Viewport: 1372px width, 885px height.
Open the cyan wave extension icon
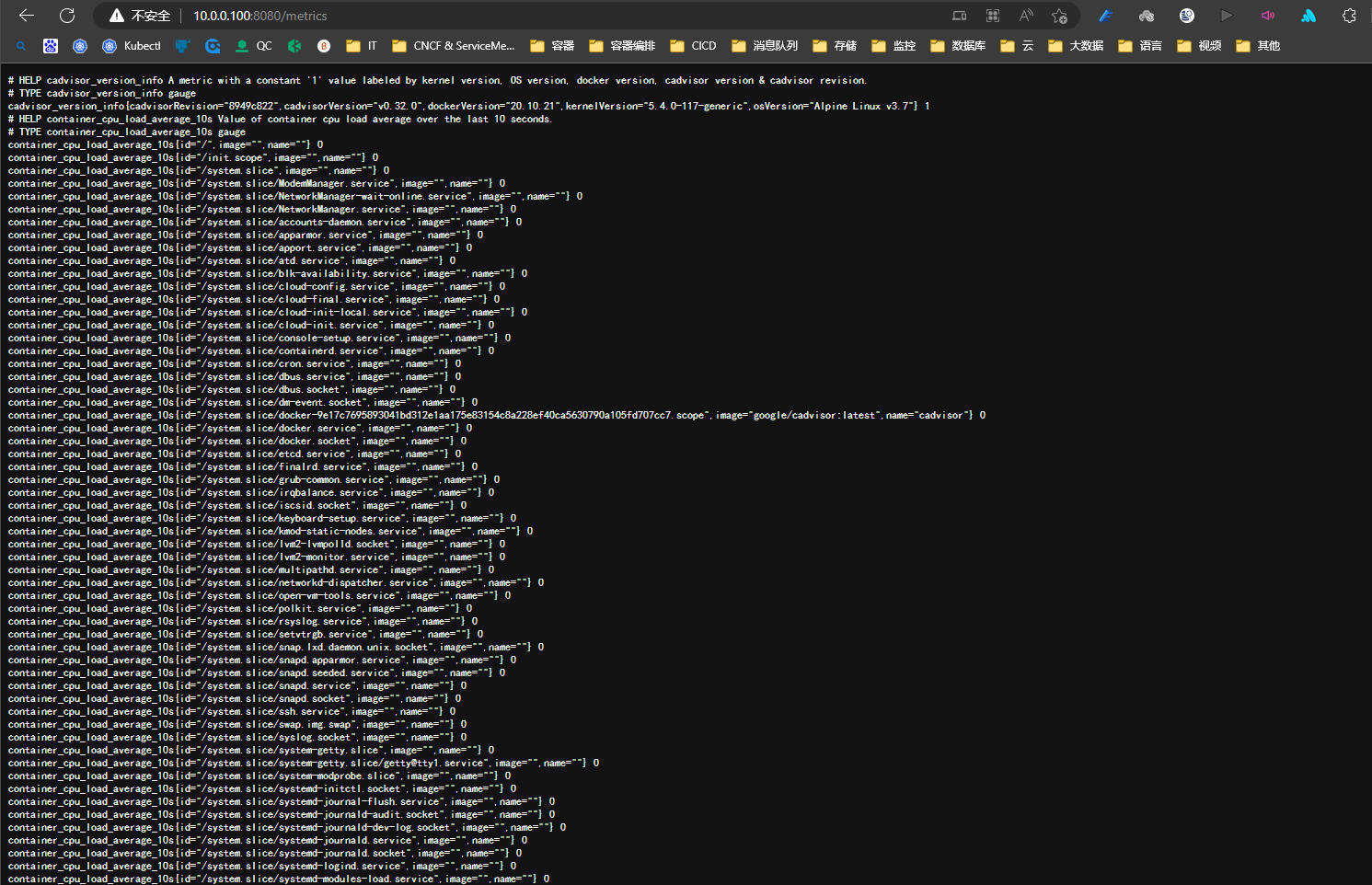point(1309,16)
